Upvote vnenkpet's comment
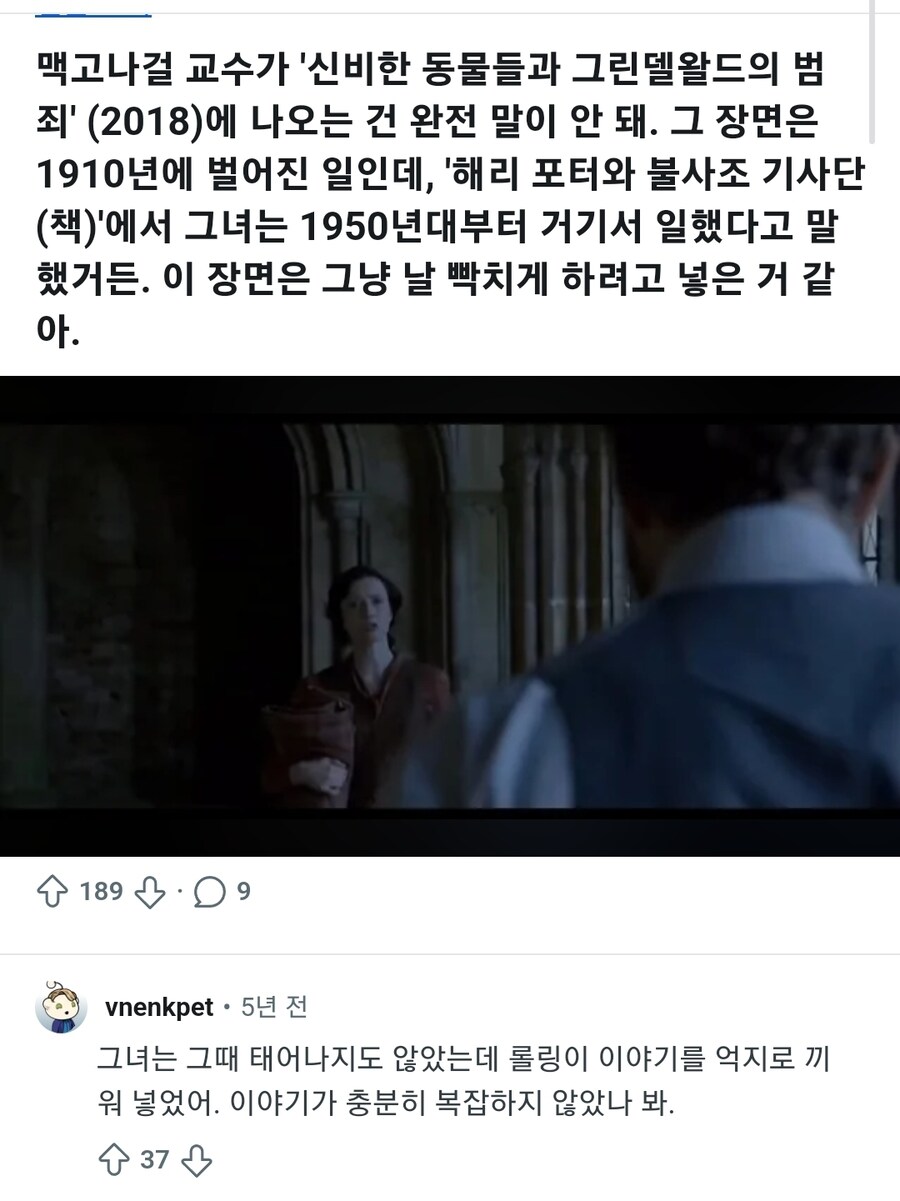Screen dimensions: 900x1201 [x=116, y=1160]
